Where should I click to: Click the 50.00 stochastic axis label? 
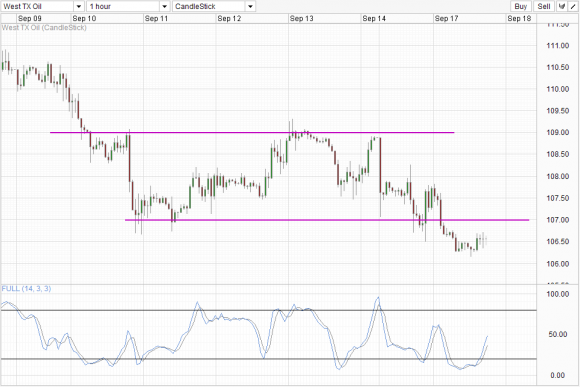557,334
